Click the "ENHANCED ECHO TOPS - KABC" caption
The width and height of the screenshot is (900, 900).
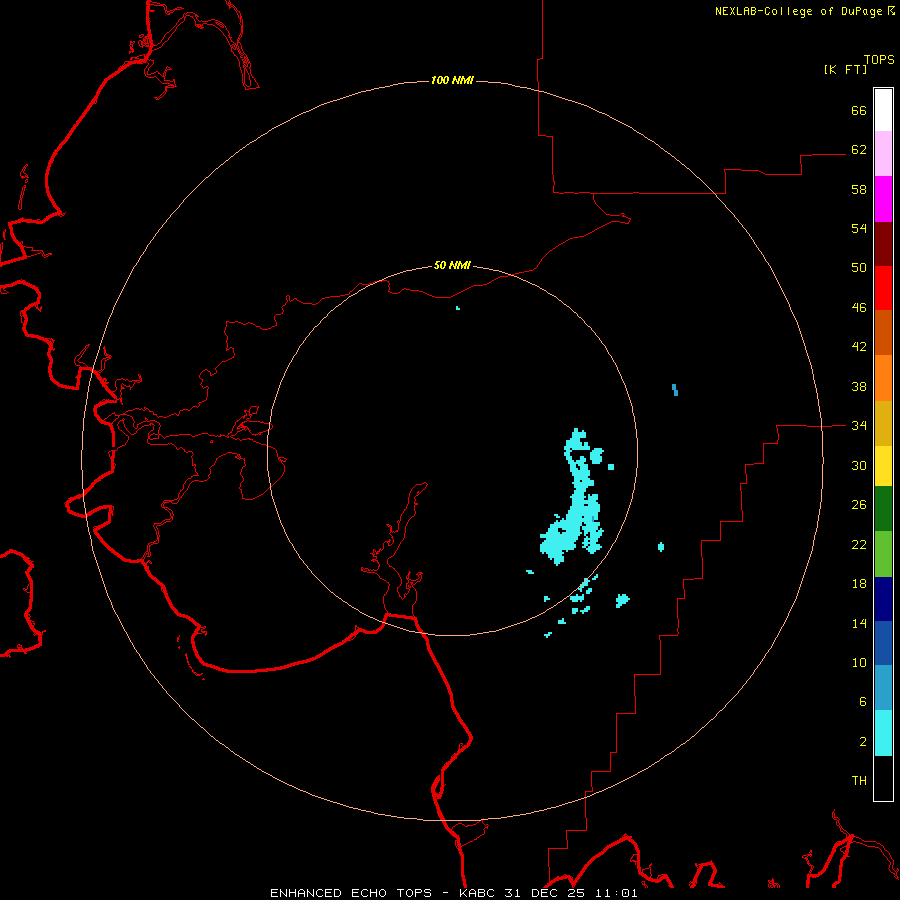[x=384, y=893]
